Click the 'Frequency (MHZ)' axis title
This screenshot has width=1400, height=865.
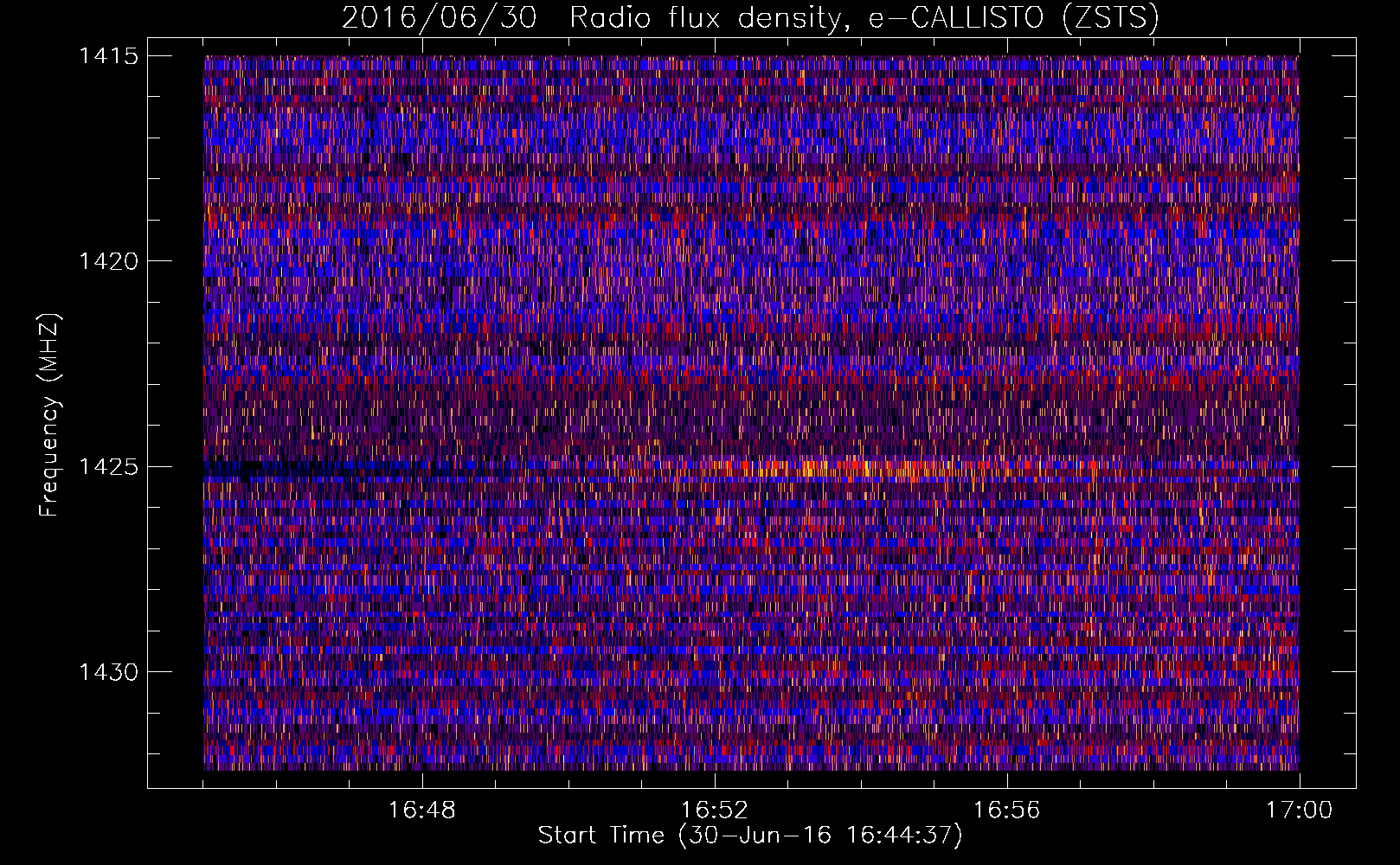[49, 415]
